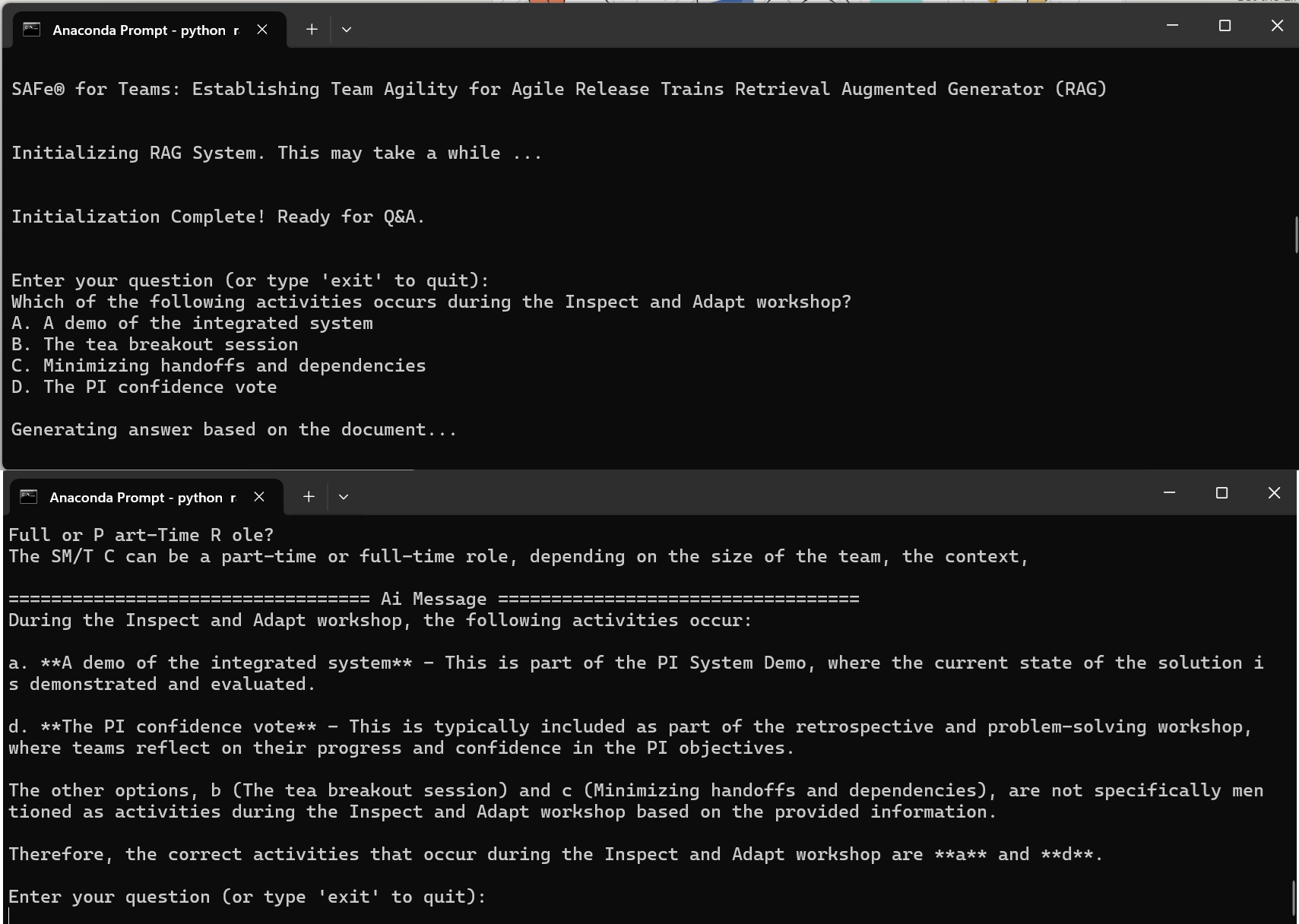Screen dimensions: 1299x924
Task: Click the maximize button of the top terminal
Action: point(1224,25)
